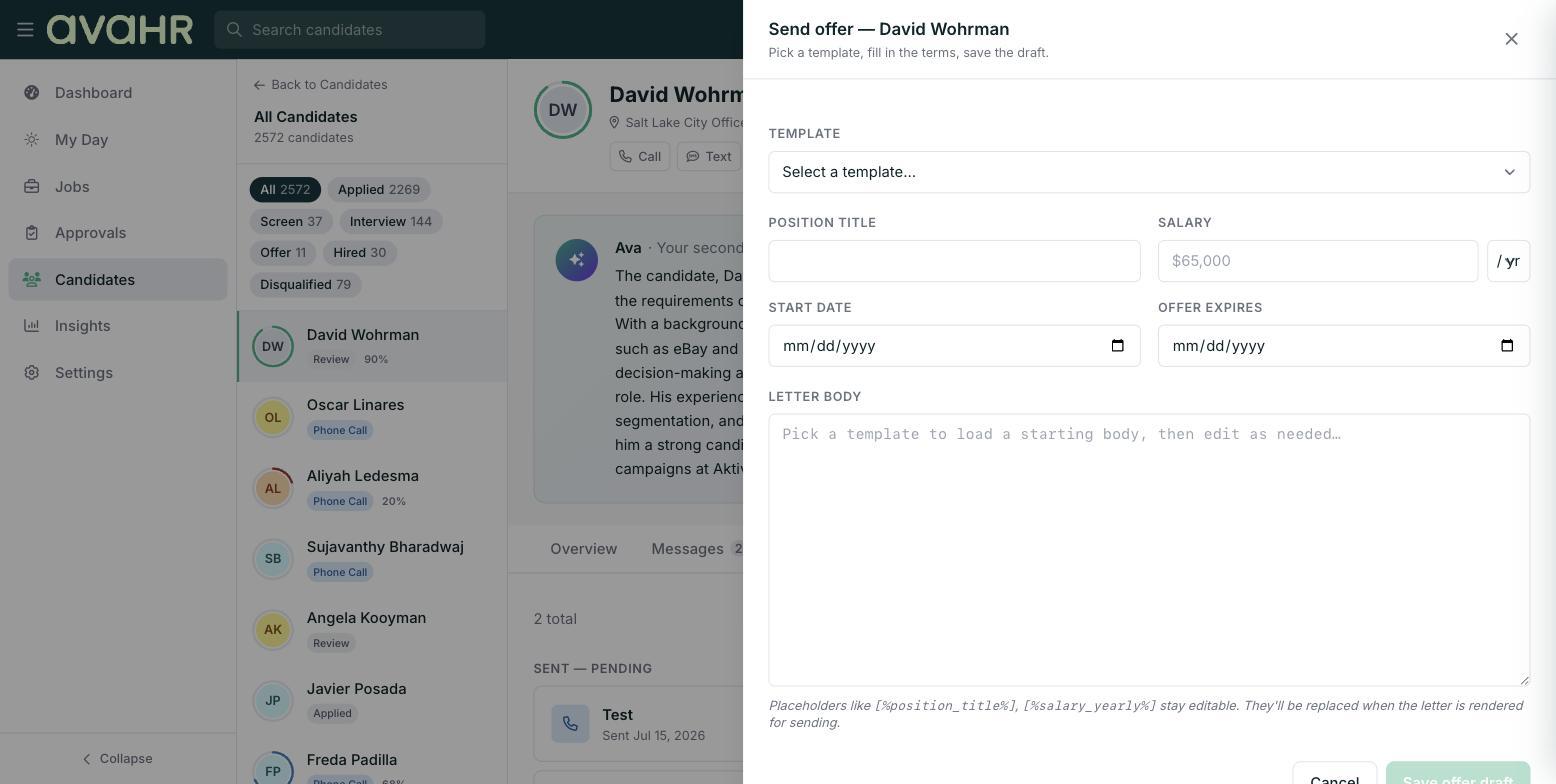
Task: Collapse the sidebar
Action: [x=118, y=759]
